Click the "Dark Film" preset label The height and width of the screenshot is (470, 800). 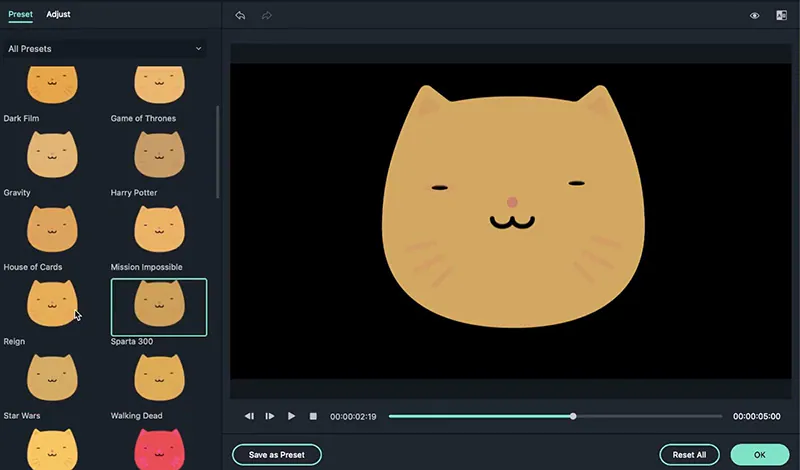(x=21, y=118)
